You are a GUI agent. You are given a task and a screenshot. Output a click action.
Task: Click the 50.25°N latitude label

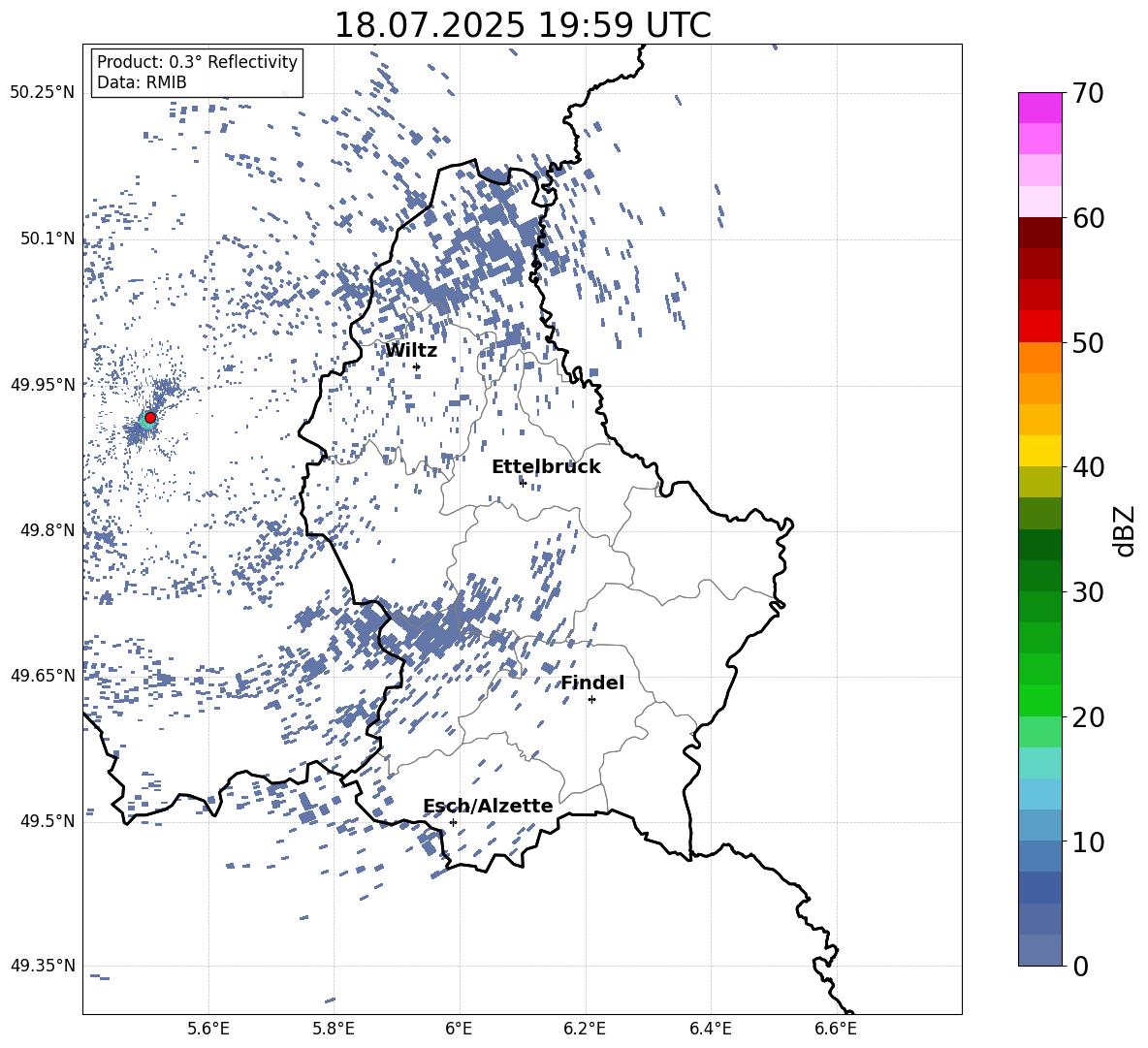pos(43,93)
